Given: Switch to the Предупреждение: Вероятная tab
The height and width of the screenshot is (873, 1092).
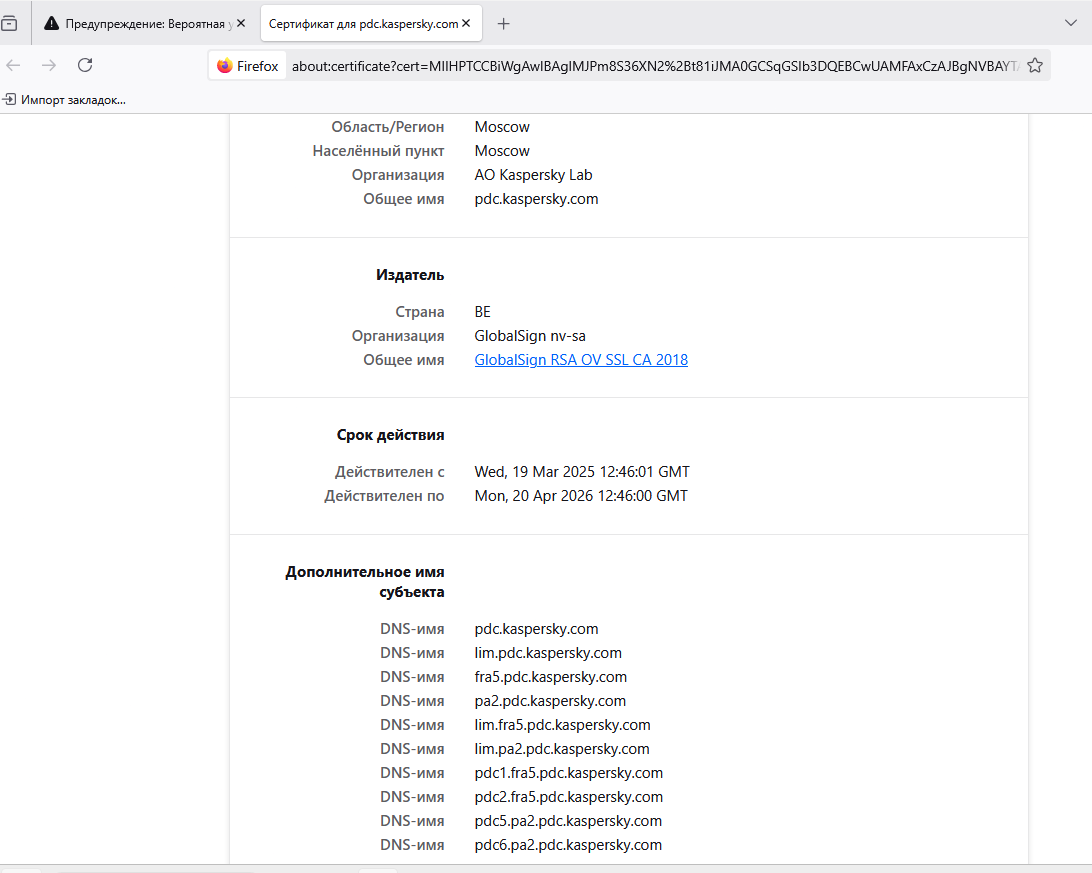Looking at the screenshot, I should click(x=145, y=24).
